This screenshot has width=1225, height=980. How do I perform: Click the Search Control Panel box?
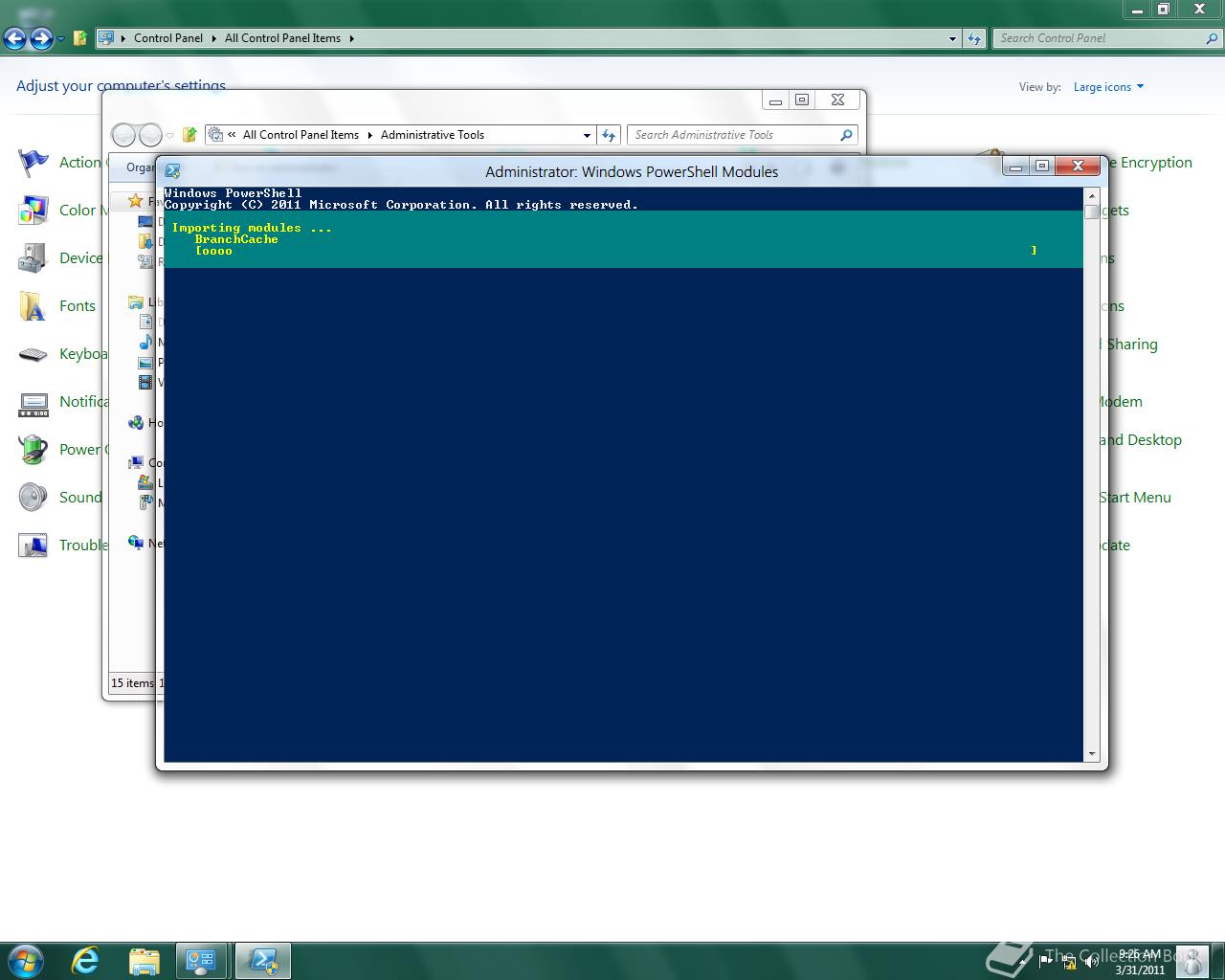click(1108, 38)
